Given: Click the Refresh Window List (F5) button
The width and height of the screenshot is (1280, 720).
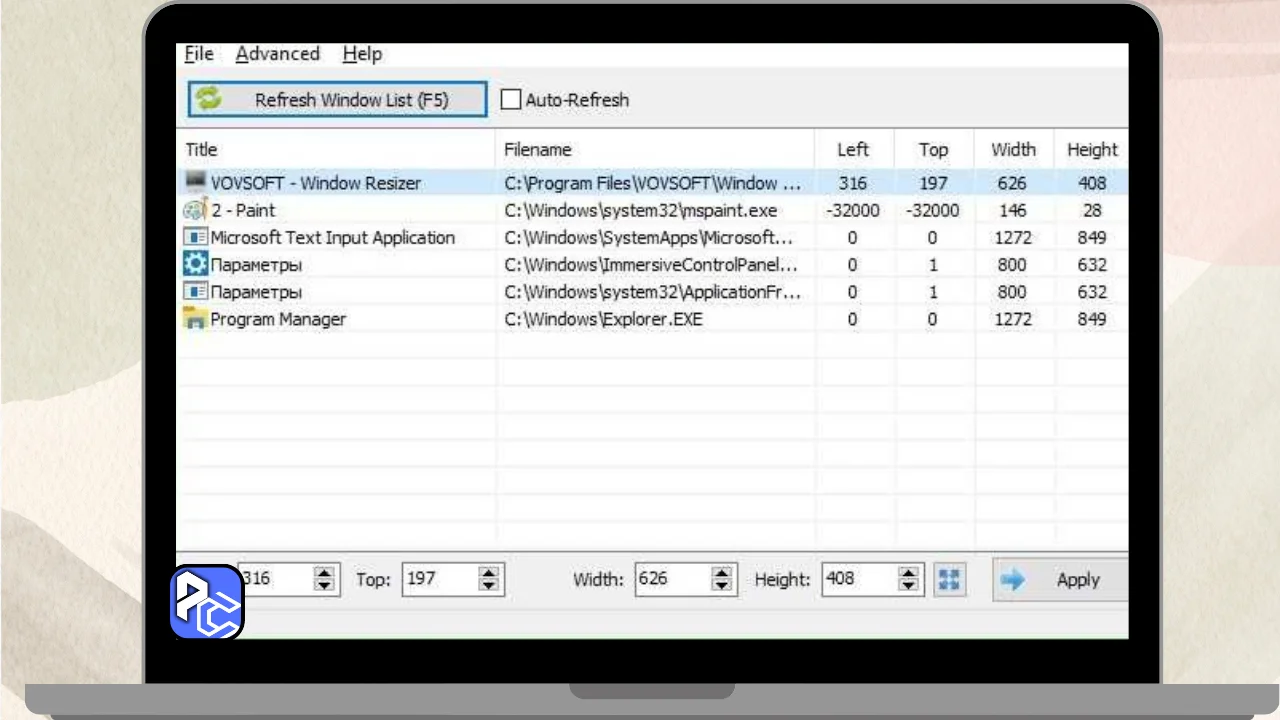Looking at the screenshot, I should tap(337, 99).
